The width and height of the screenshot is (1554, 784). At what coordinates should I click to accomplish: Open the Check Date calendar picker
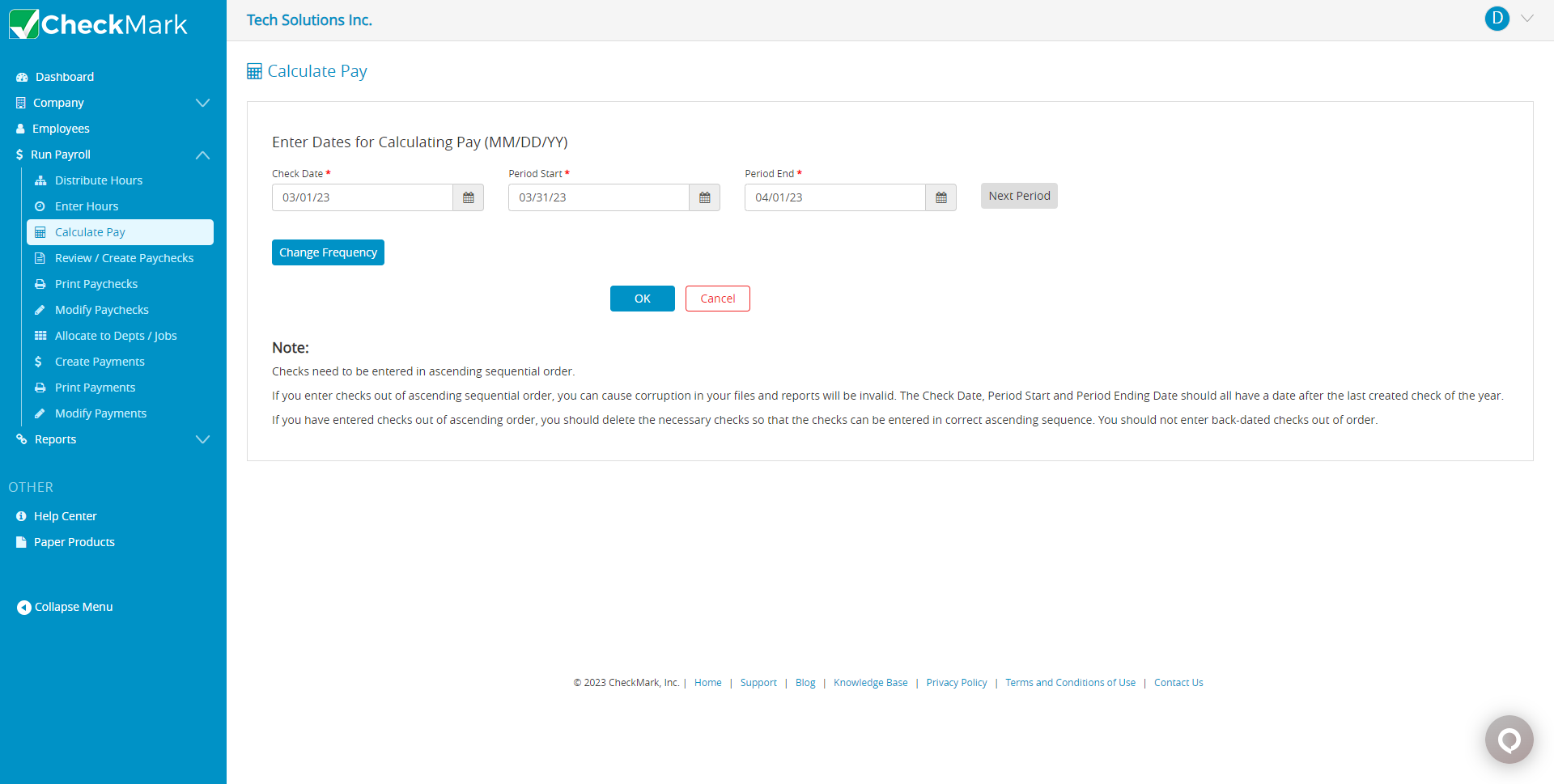tap(468, 197)
